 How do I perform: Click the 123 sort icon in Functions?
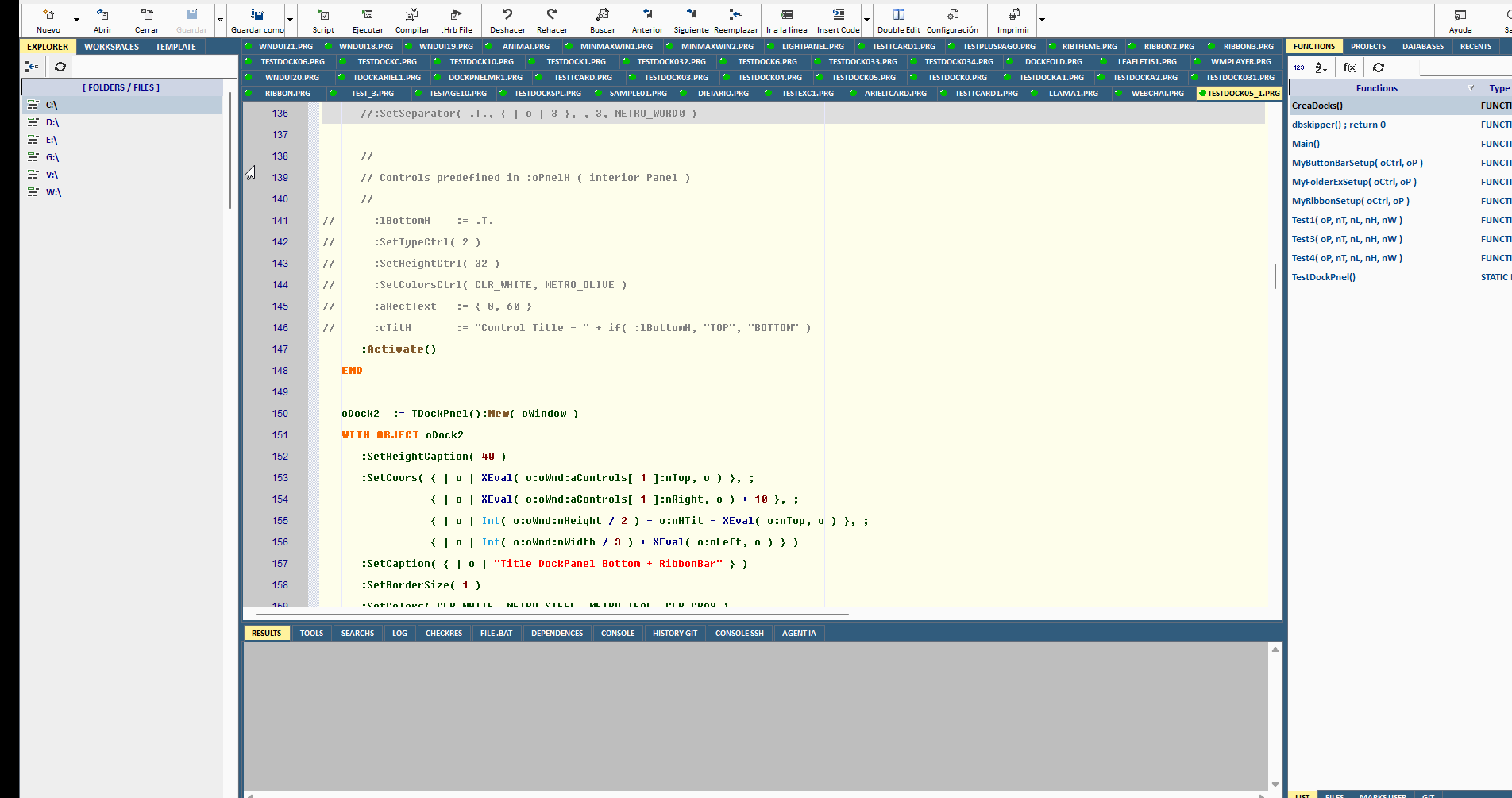tap(1299, 67)
